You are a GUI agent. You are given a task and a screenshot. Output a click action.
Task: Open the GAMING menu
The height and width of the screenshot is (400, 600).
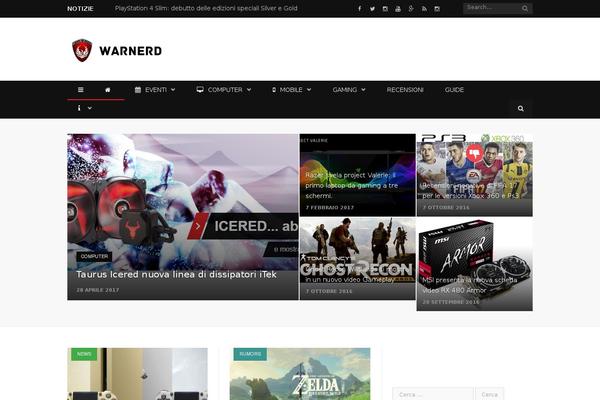click(349, 90)
